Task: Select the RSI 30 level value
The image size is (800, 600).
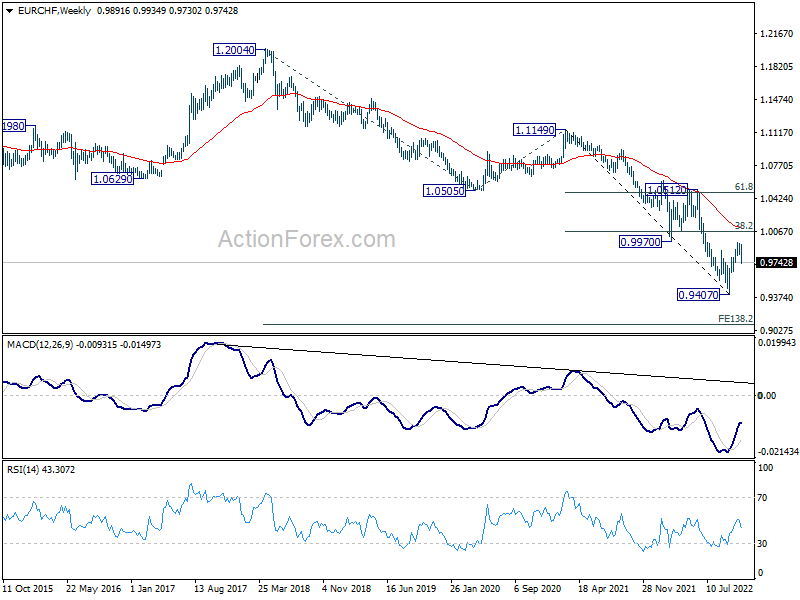Action: coord(762,544)
